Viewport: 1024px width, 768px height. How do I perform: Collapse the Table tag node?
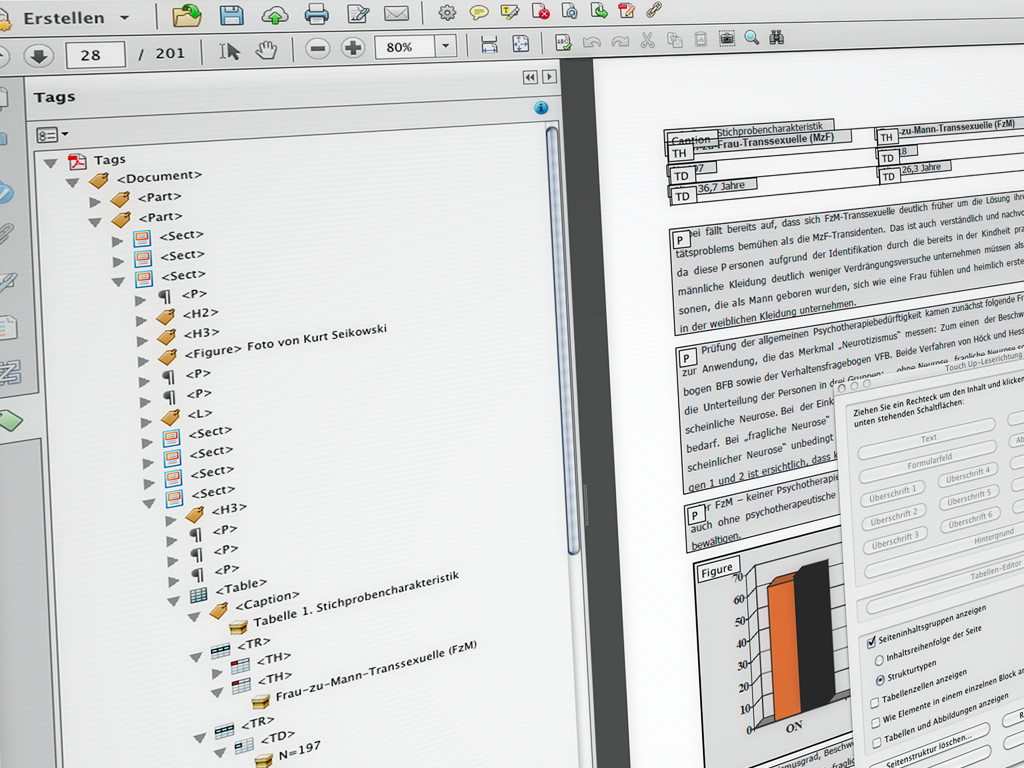pos(174,601)
